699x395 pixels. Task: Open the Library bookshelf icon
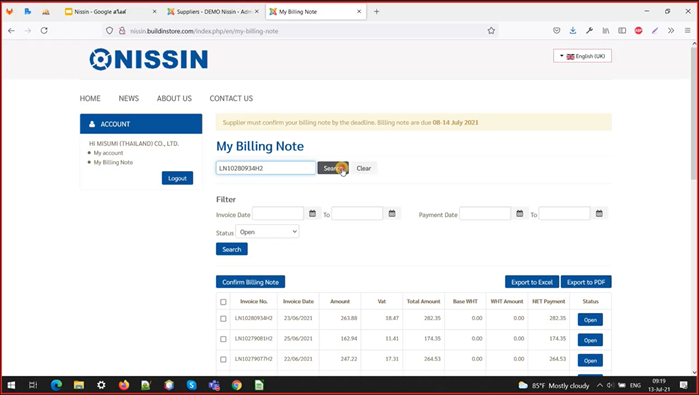click(x=606, y=30)
